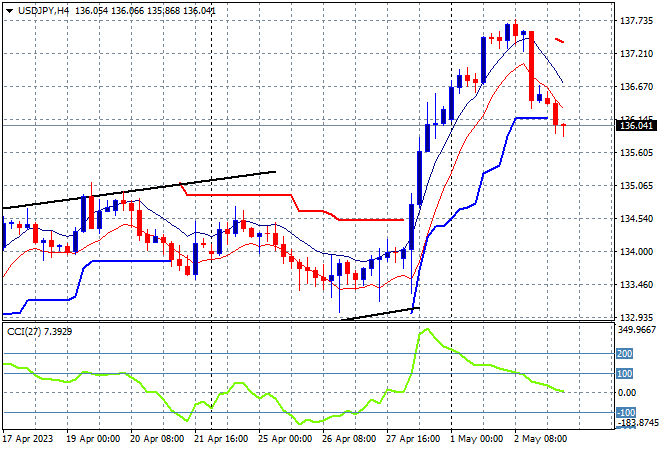Image resolution: width=660 pixels, height=450 pixels.
Task: Select the CCI 200 level tag
Action: (624, 354)
